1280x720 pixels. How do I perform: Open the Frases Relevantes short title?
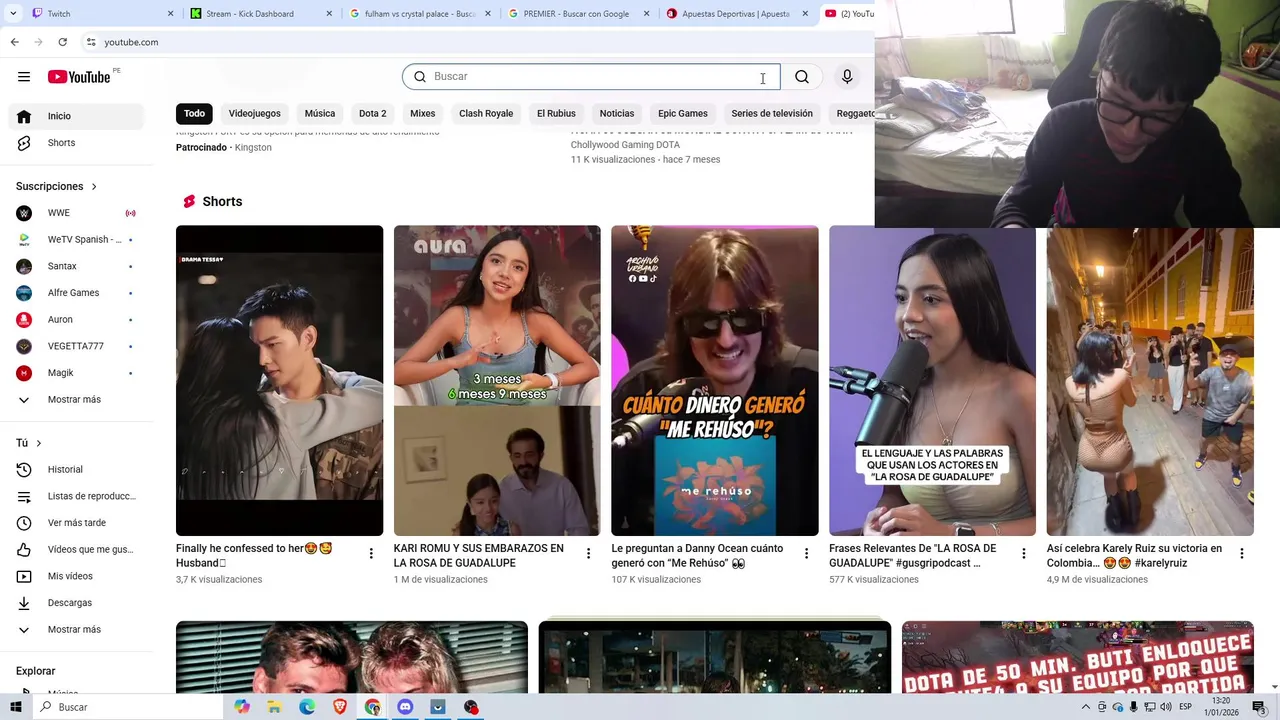pyautogui.click(x=913, y=556)
